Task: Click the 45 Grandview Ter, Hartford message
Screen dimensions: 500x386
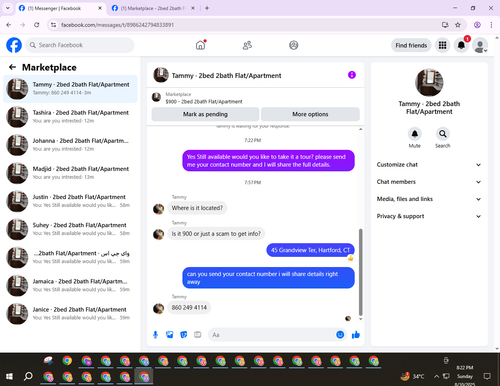Action: point(310,250)
